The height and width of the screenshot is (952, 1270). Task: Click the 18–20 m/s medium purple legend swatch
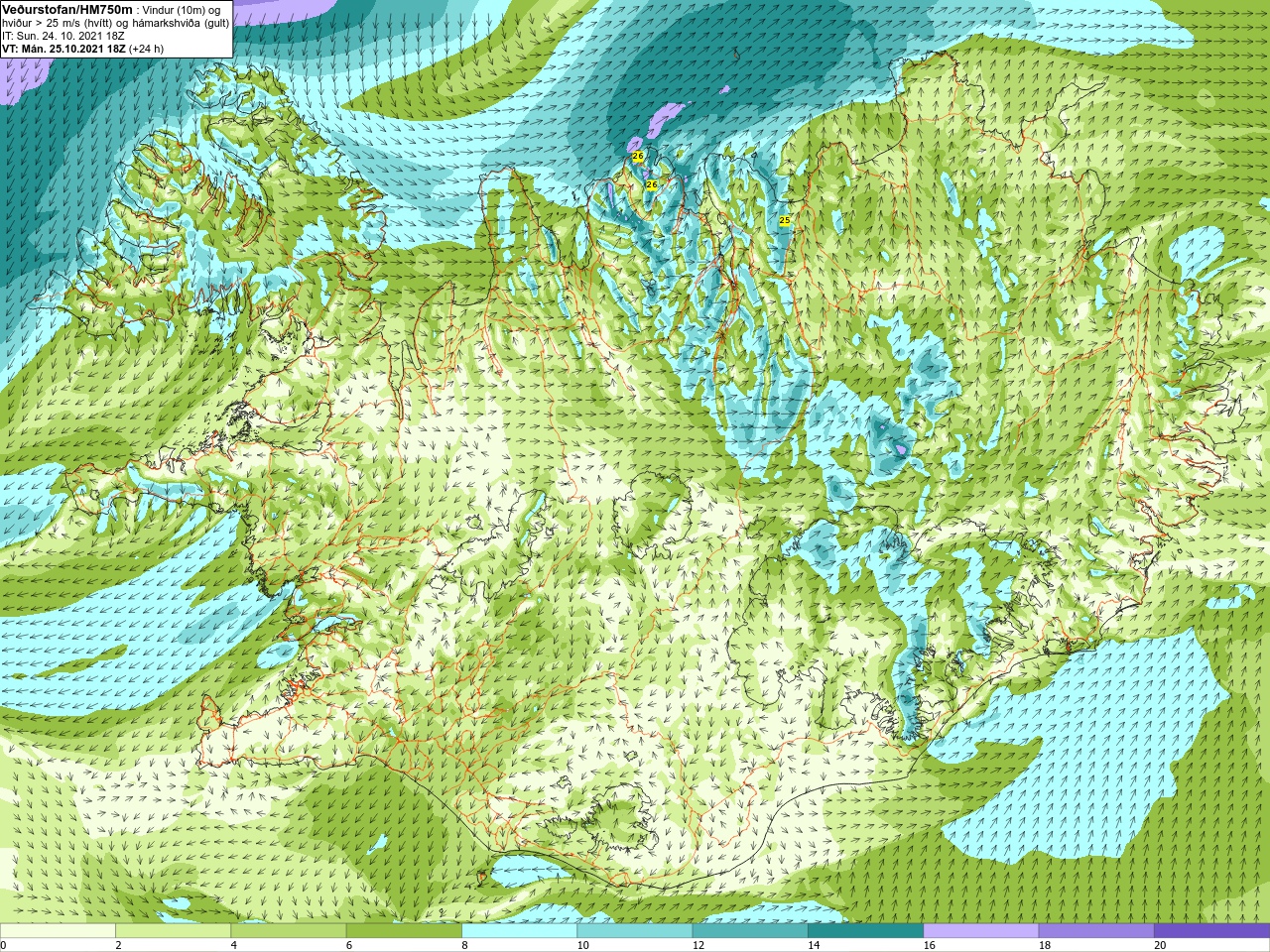tap(1096, 931)
